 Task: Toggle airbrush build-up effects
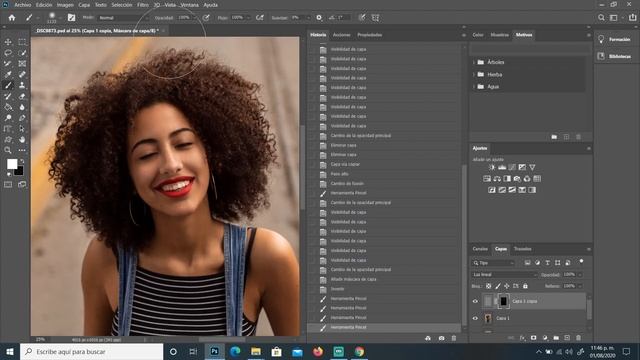pyautogui.click(x=260, y=18)
